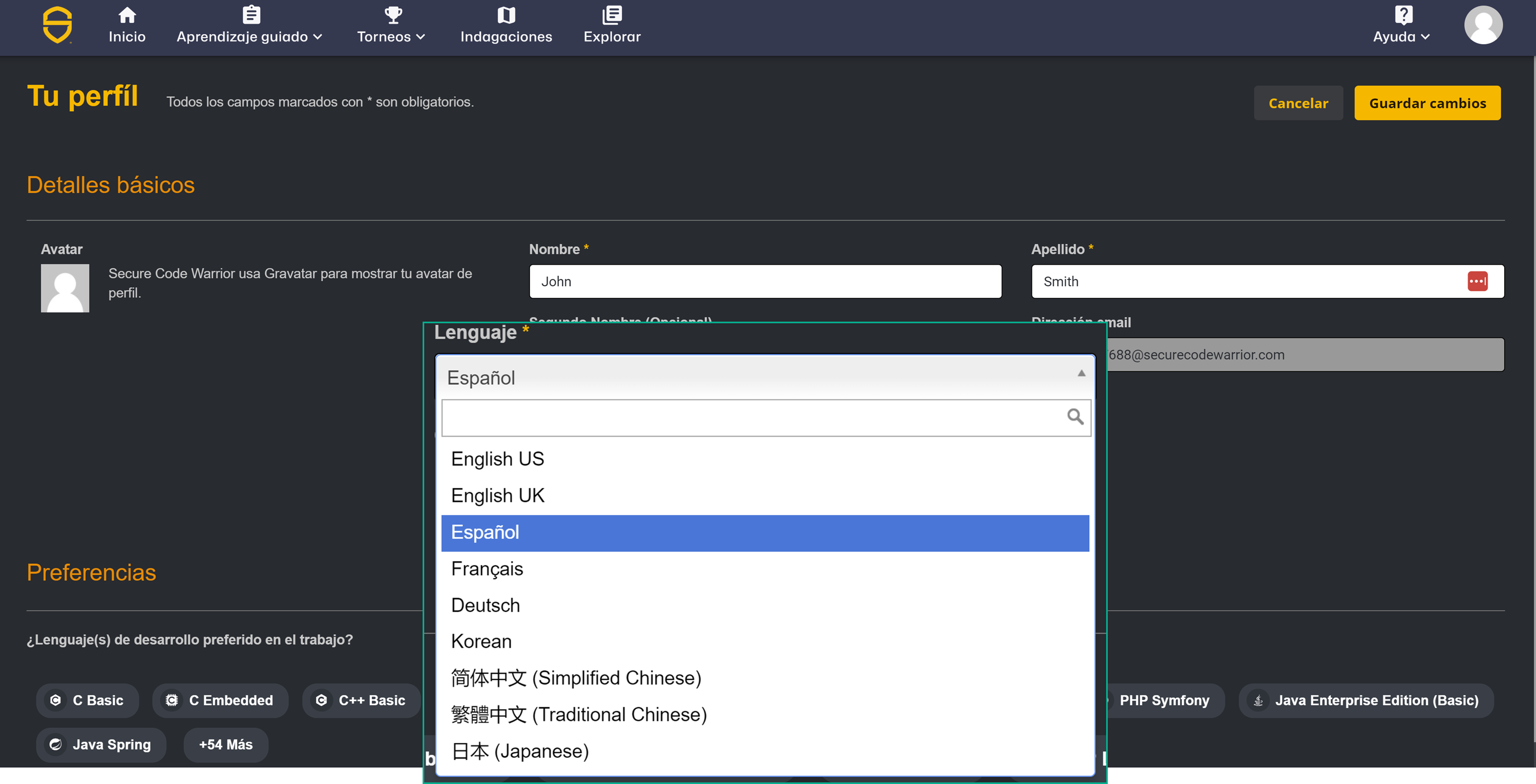1536x784 pixels.
Task: Click the language search input box
Action: coord(766,417)
